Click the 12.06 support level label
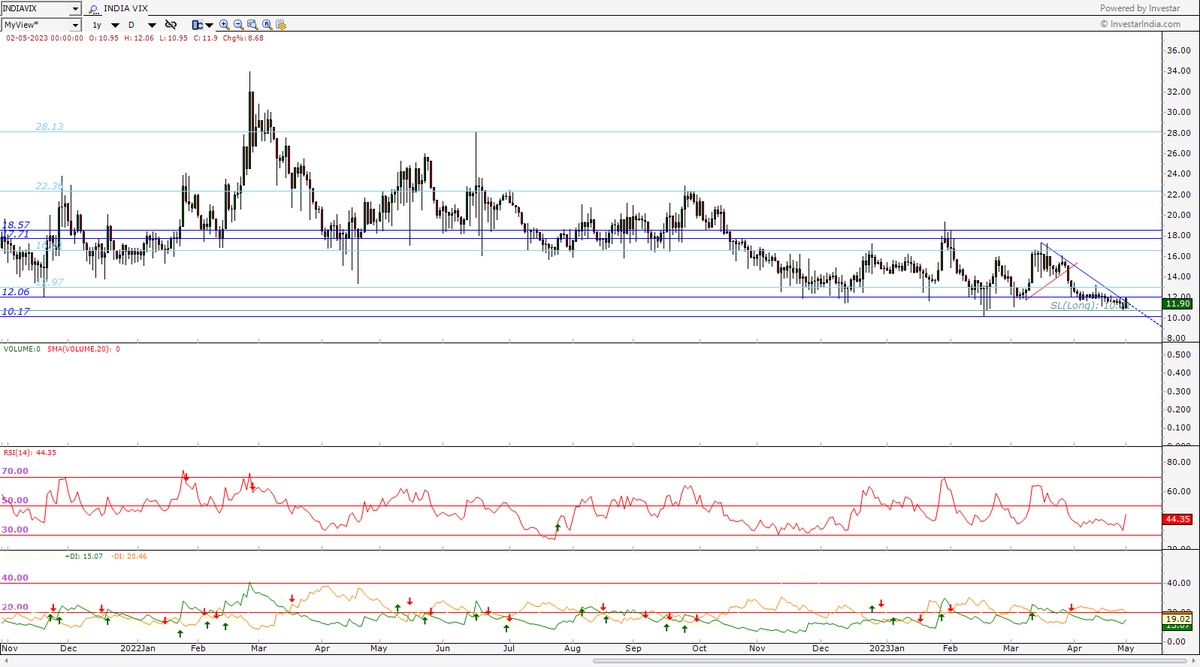Image resolution: width=1200 pixels, height=667 pixels. click(15, 292)
